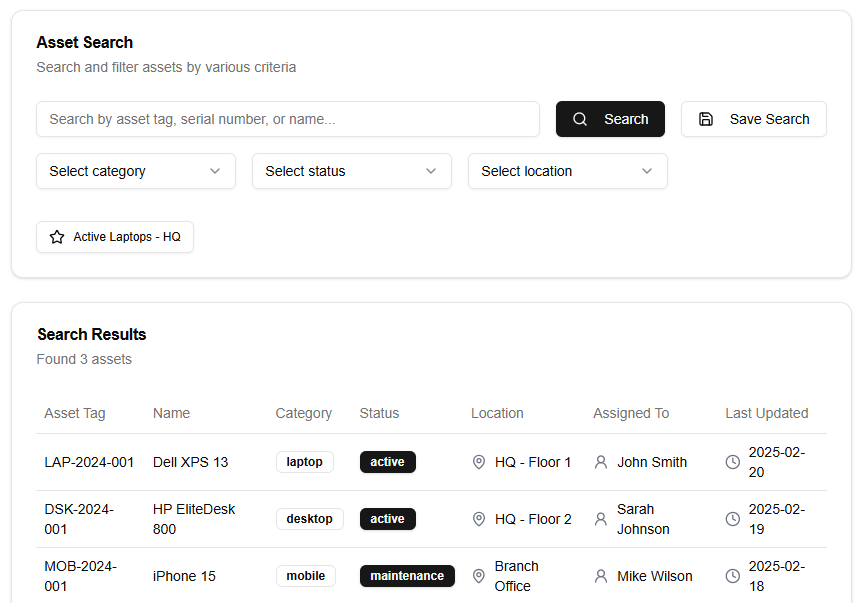Click the laptop category badge
The width and height of the screenshot is (867, 603).
pos(305,462)
